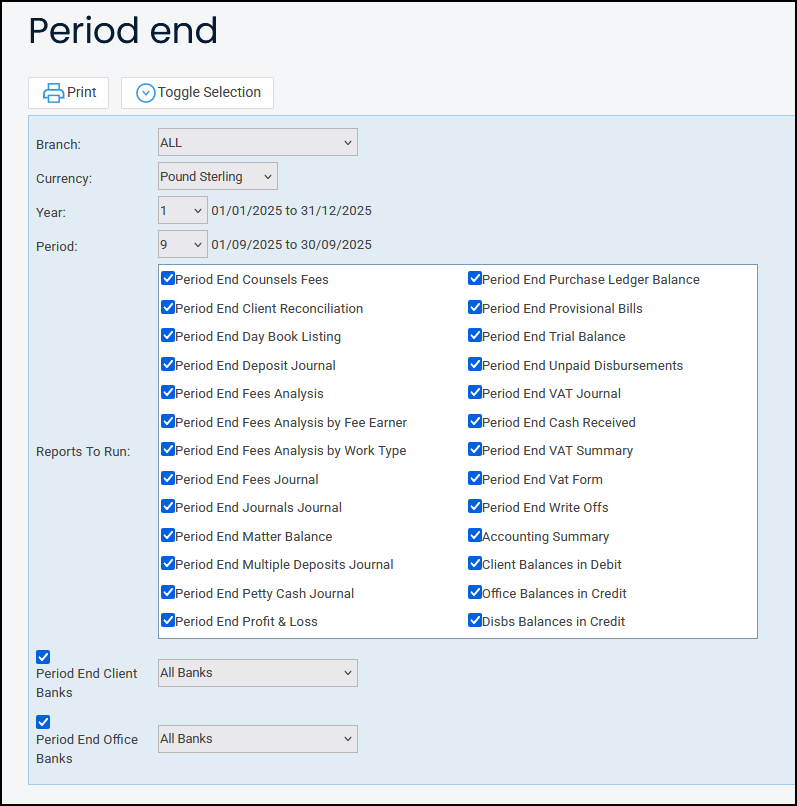Open the Branch dropdown
The image size is (797, 806).
[x=257, y=143]
